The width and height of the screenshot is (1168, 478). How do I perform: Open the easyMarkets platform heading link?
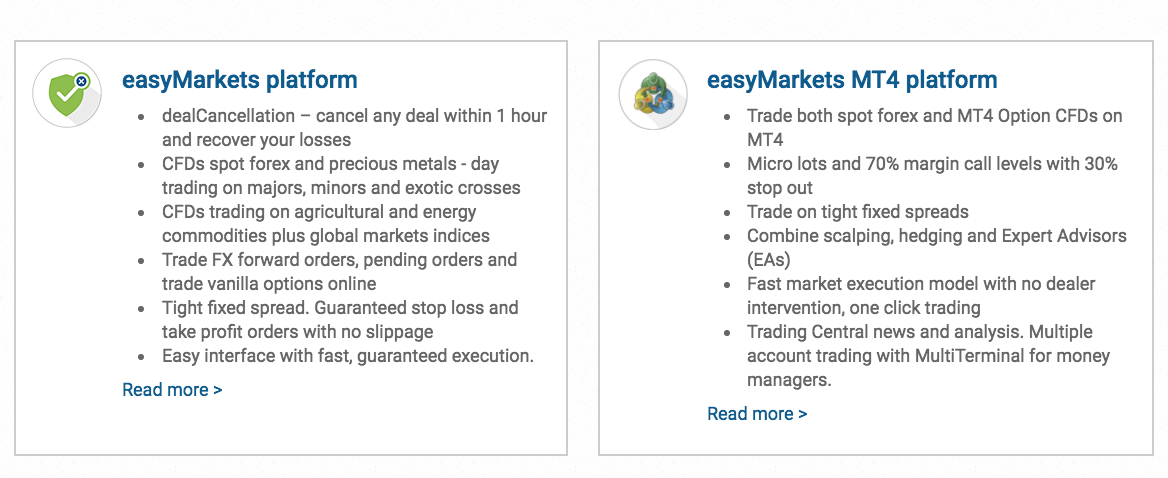pyautogui.click(x=240, y=80)
